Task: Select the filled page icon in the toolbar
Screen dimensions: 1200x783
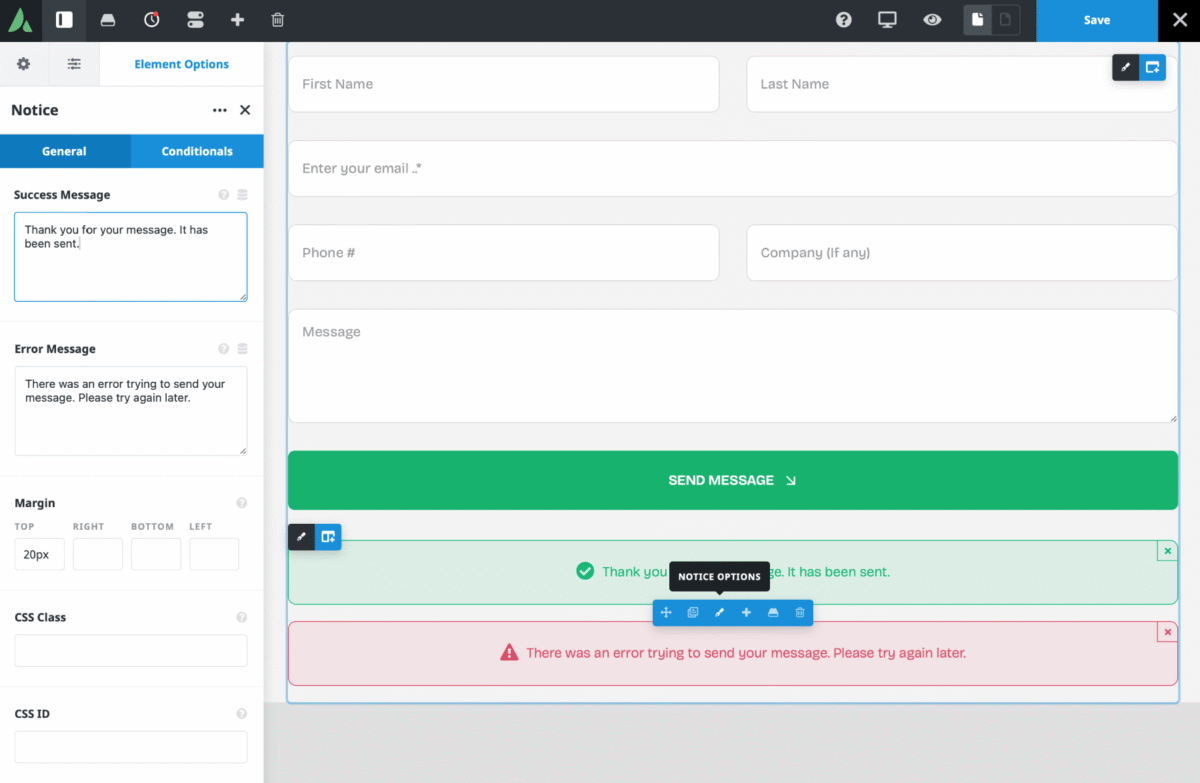Action: 978,20
